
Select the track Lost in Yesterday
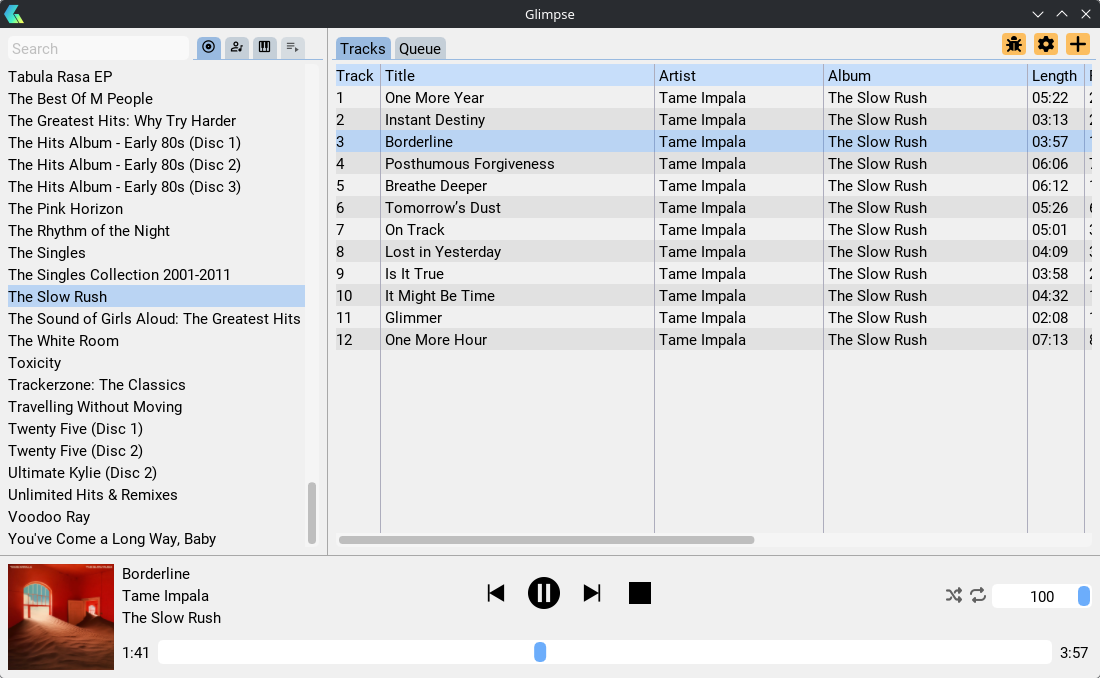pyautogui.click(x=443, y=252)
